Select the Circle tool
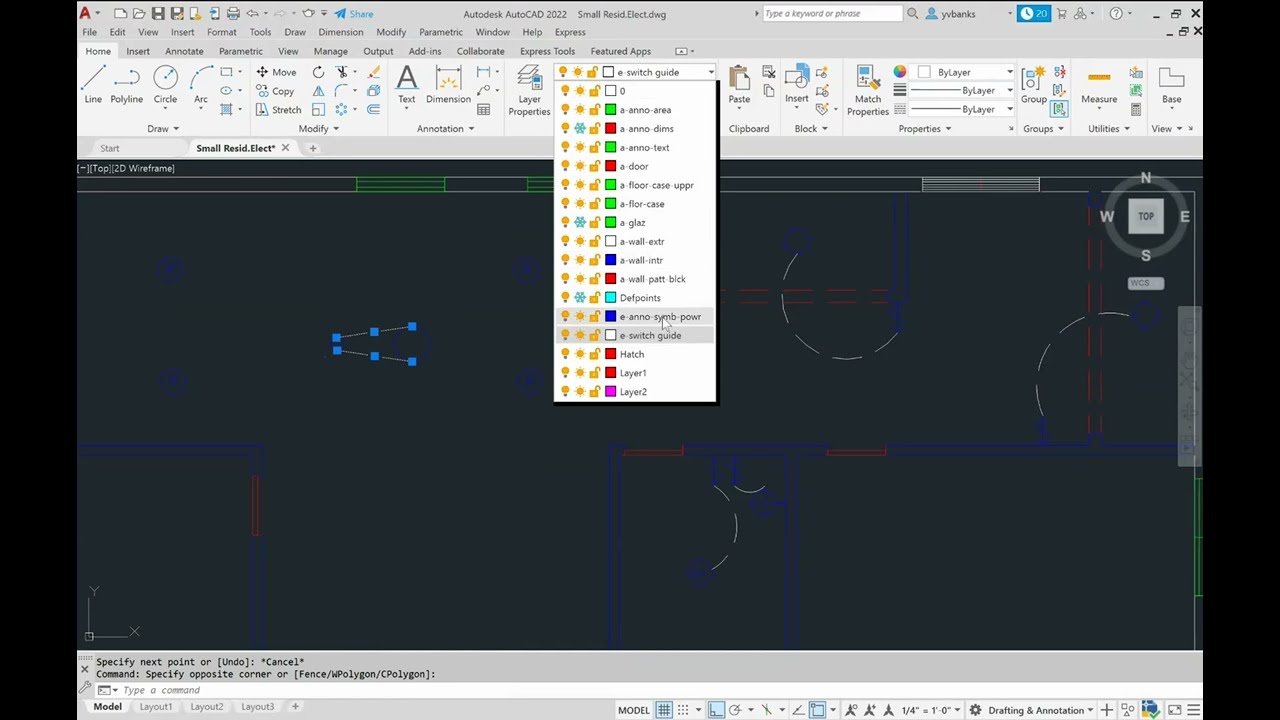Screen dimensions: 1280x720 point(165,84)
